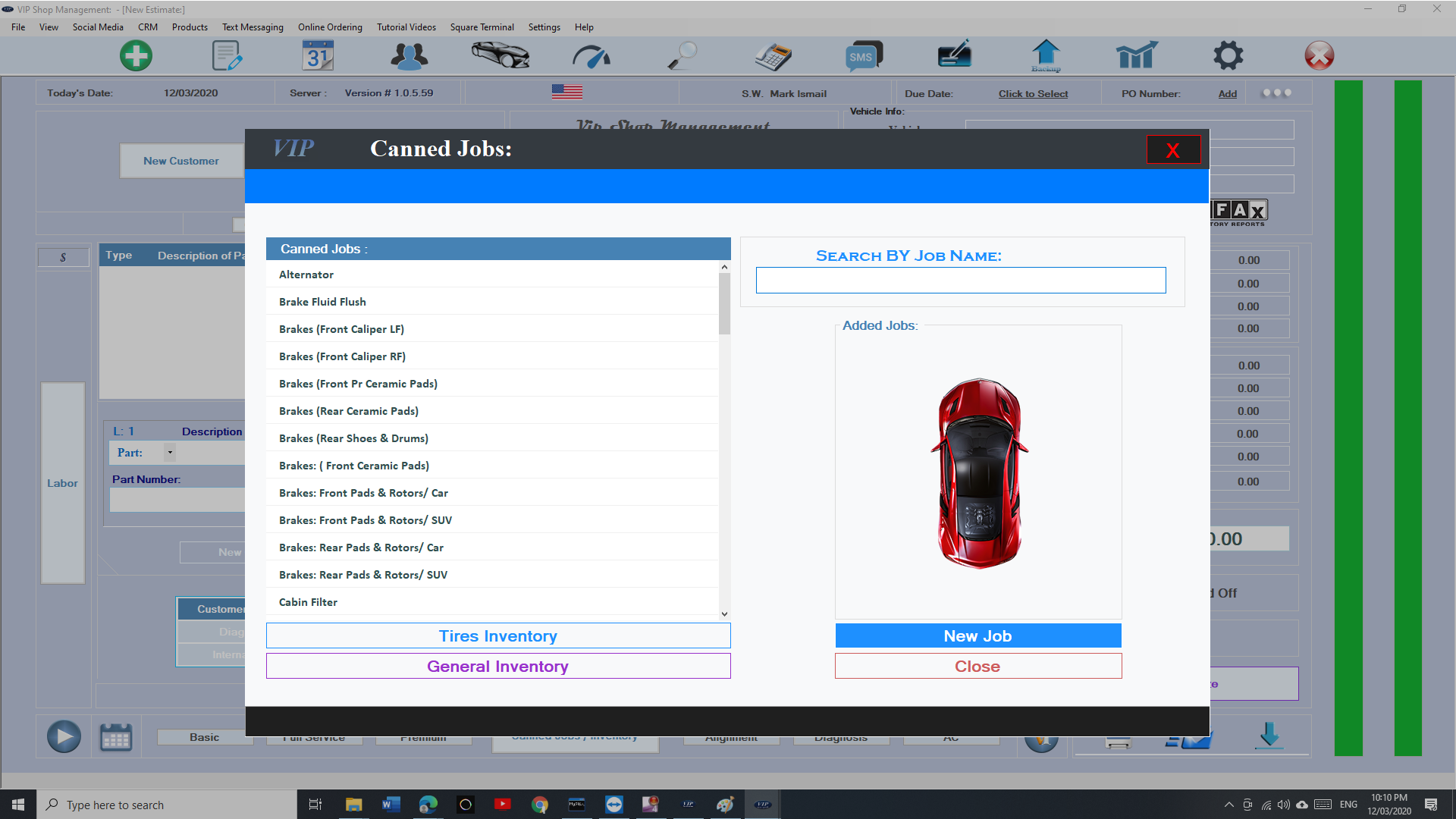Screen dimensions: 1456x819
Task: Select General Inventory option
Action: 499,666
